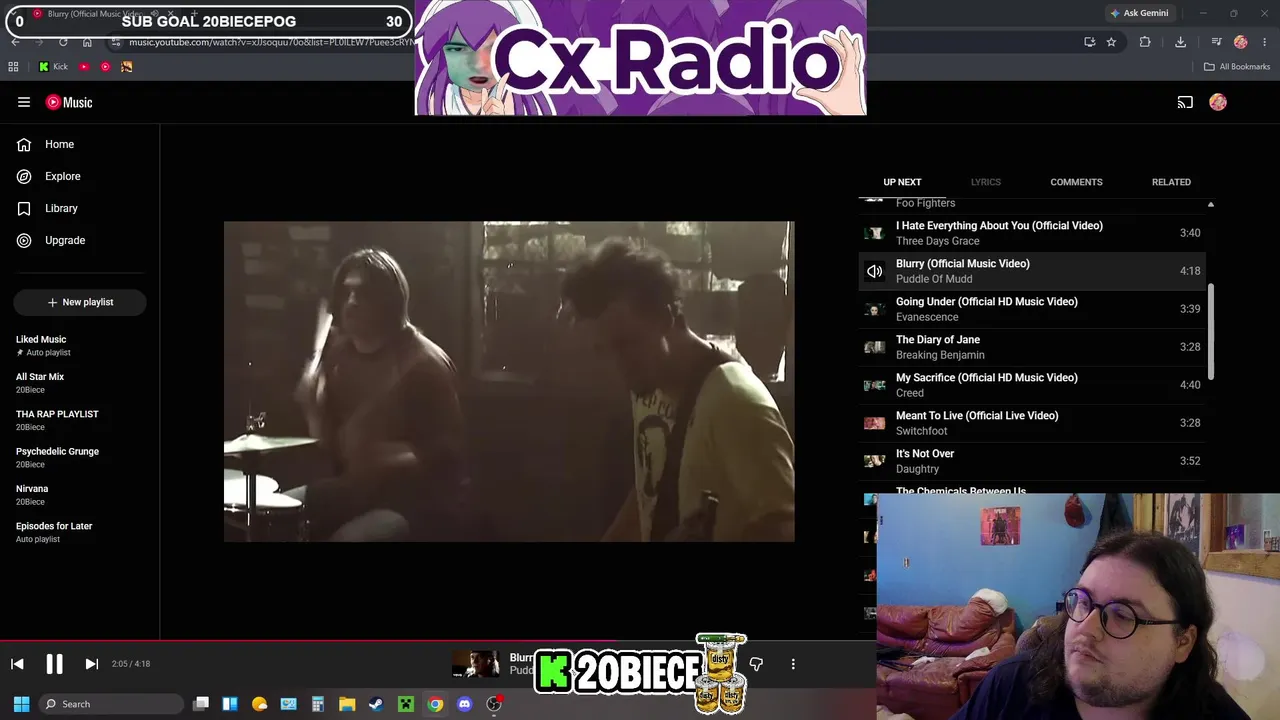Switch to the COMMENTS tab

point(1076,182)
